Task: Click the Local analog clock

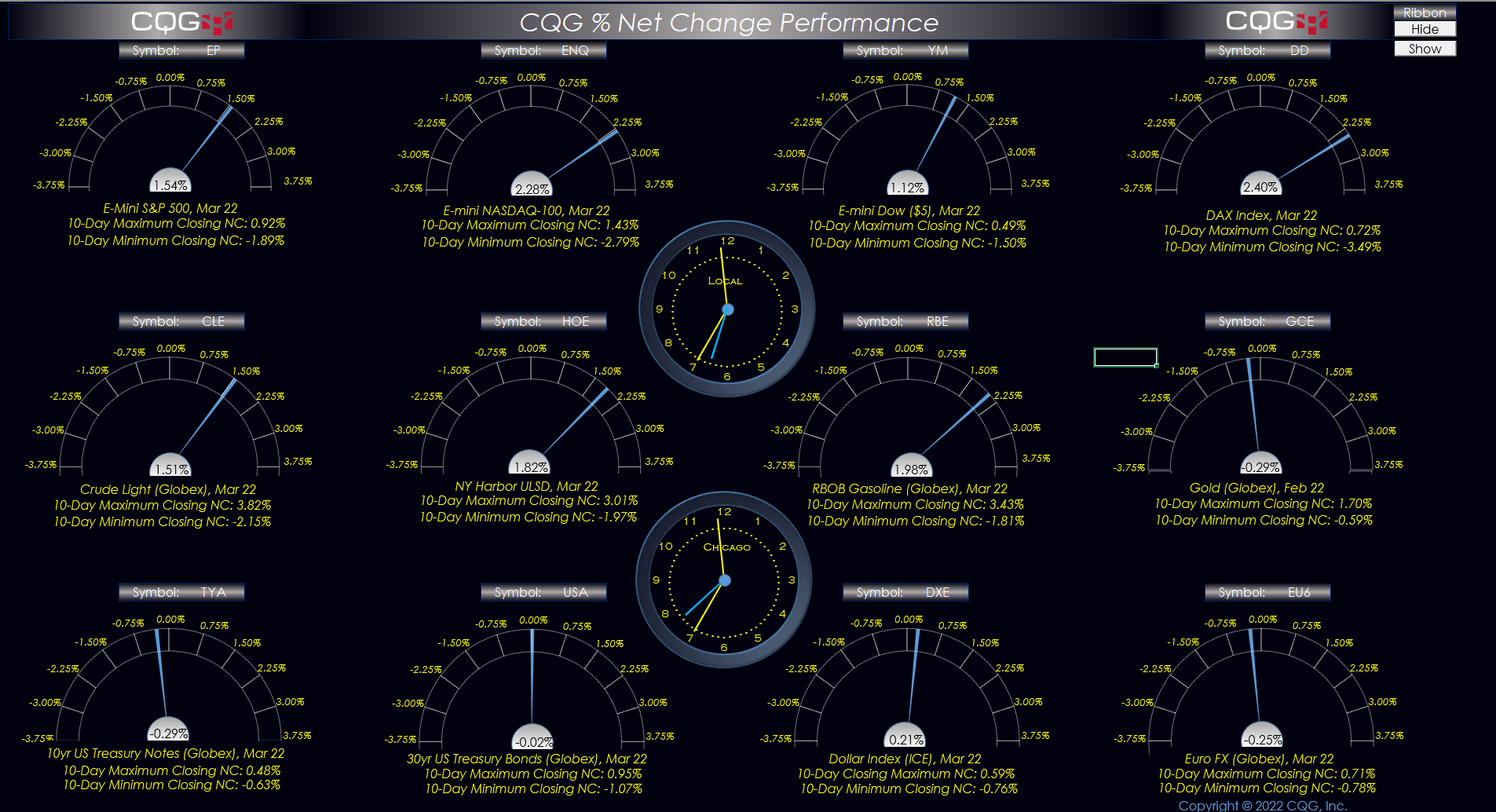Action: point(727,309)
